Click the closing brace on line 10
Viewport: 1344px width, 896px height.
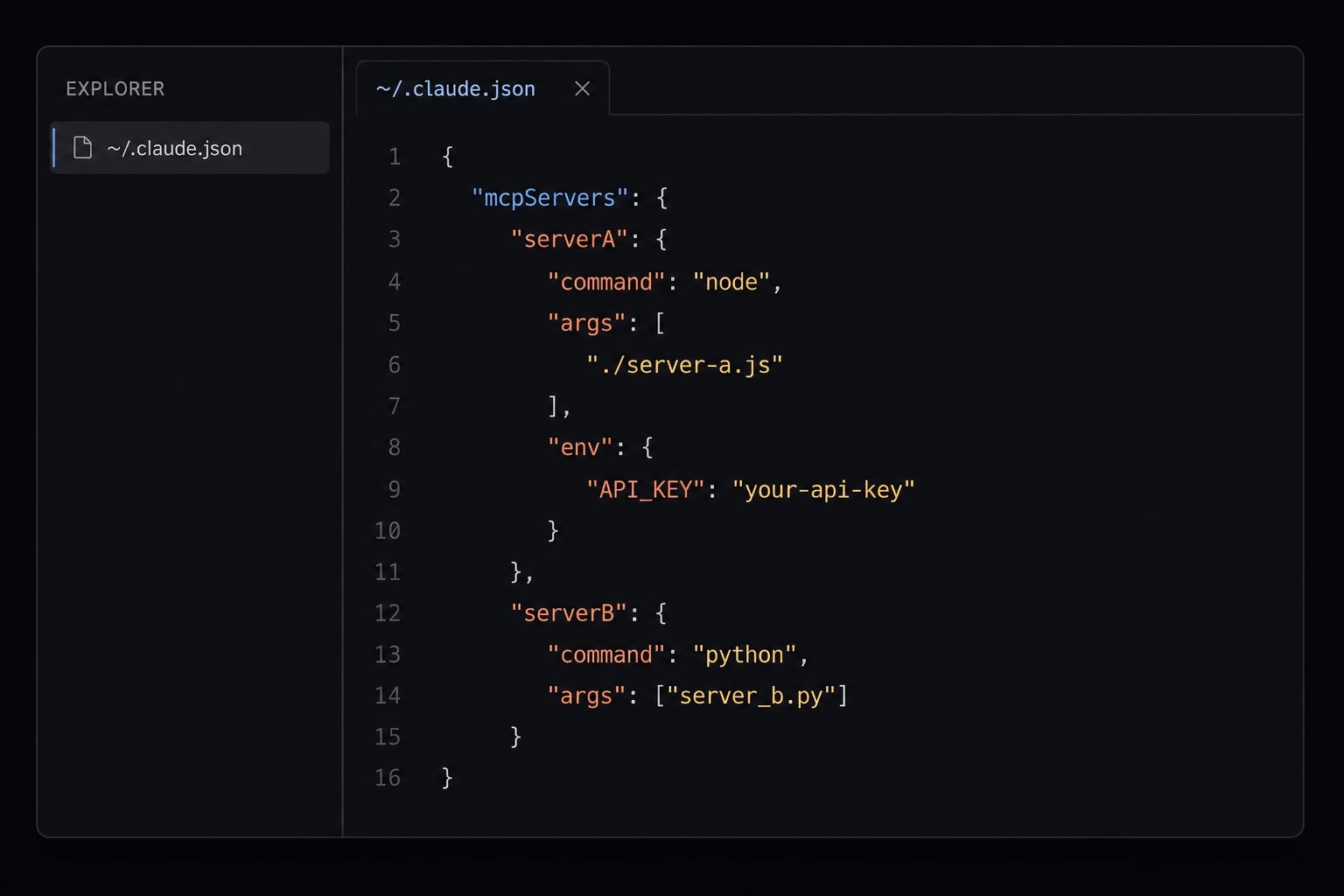click(x=553, y=530)
